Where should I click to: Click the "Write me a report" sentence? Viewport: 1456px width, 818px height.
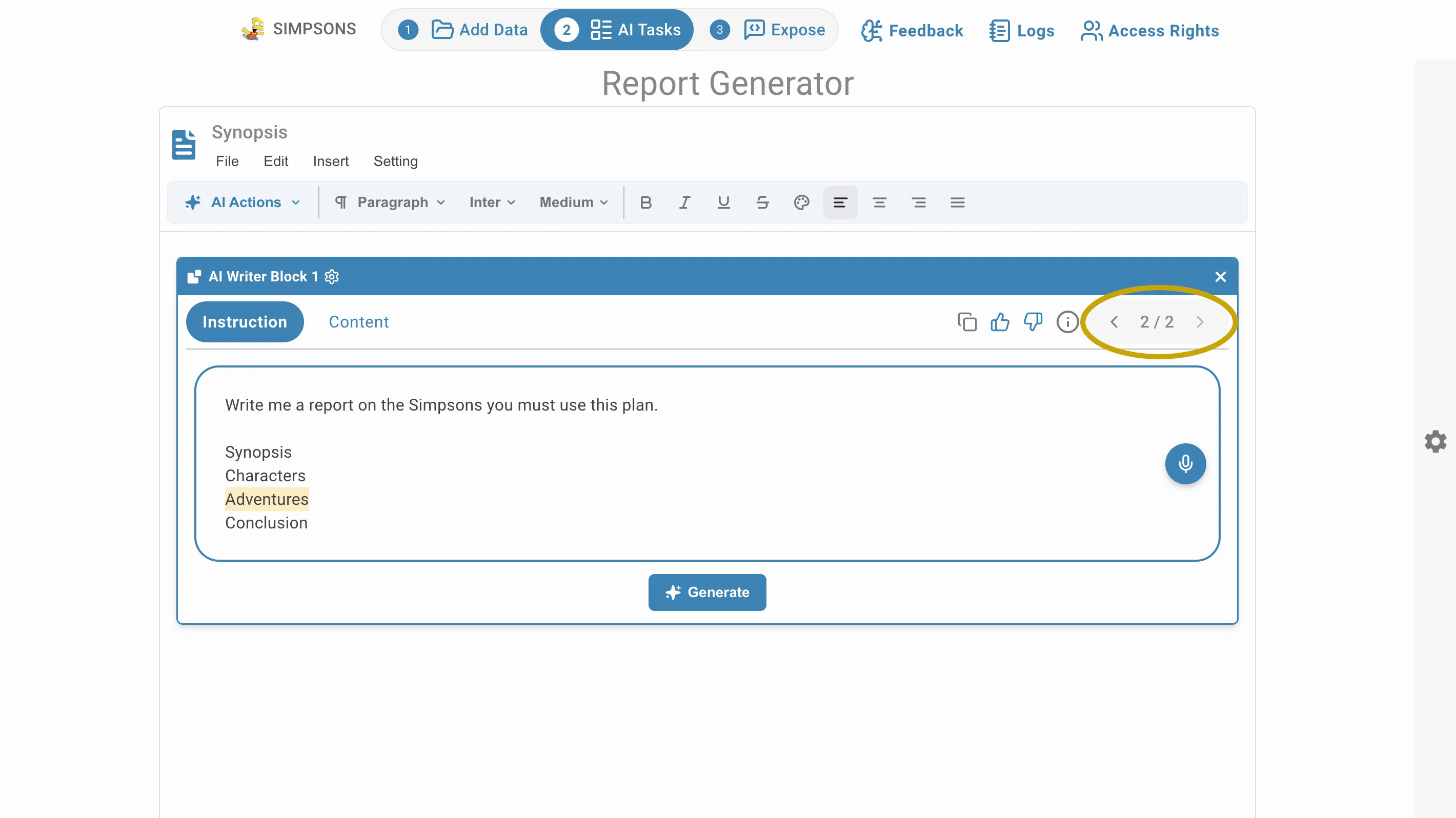[x=441, y=404]
